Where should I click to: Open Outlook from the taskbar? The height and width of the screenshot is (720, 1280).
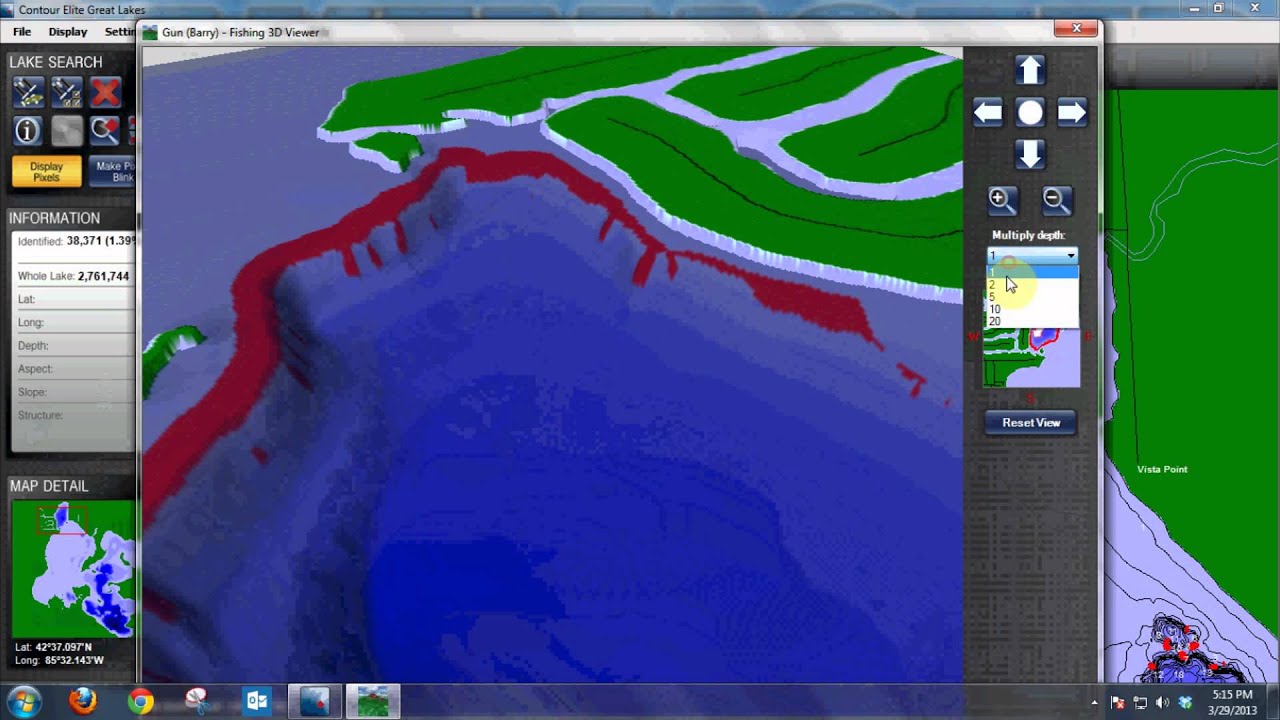[x=256, y=702]
